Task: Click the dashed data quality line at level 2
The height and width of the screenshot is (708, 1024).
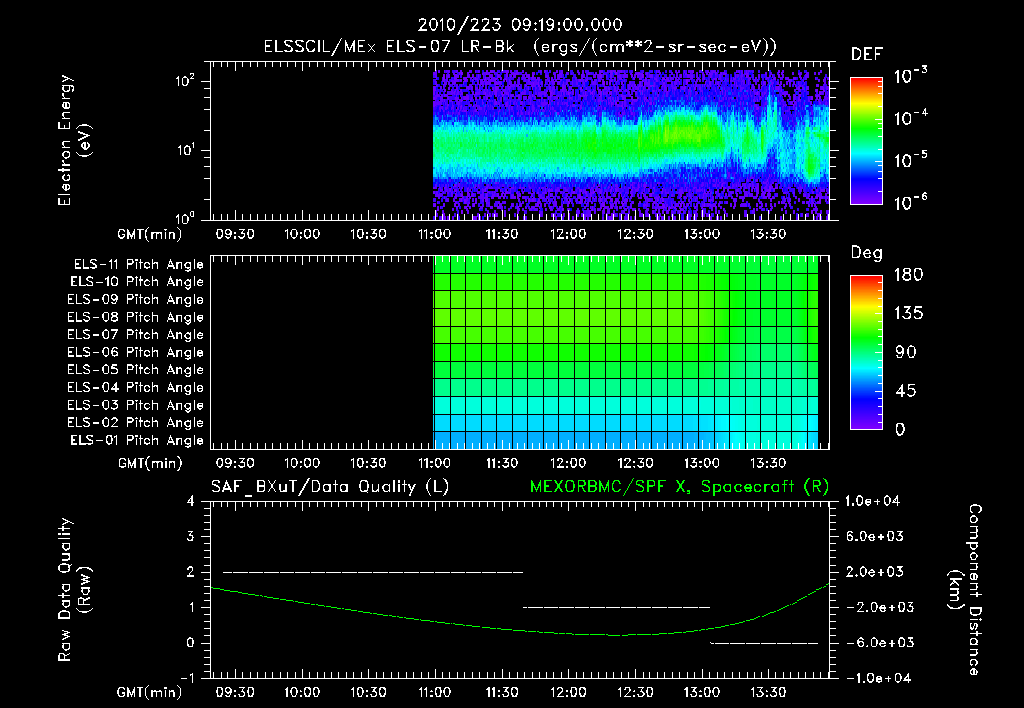Action: pyautogui.click(x=373, y=572)
